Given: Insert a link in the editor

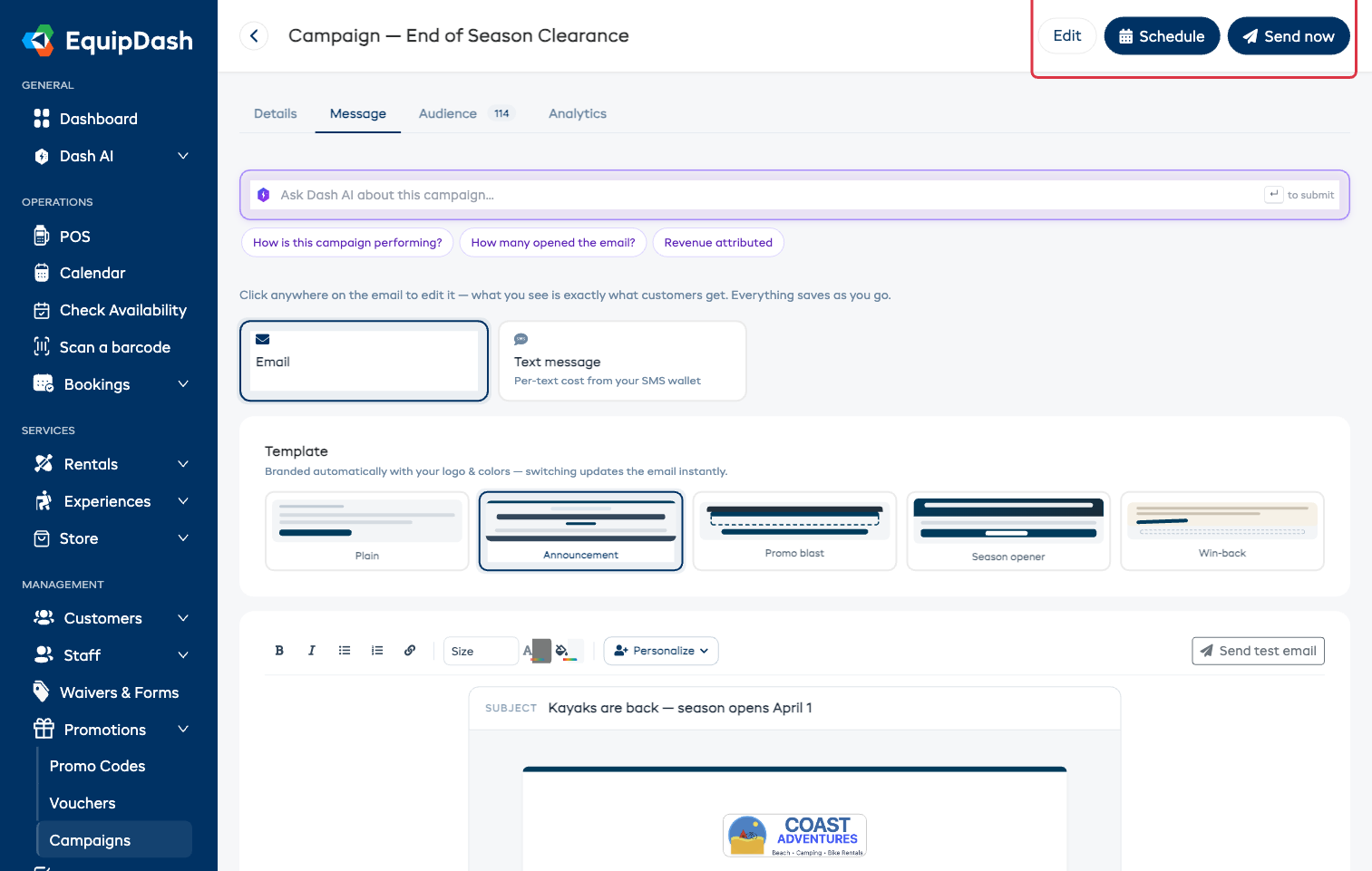Looking at the screenshot, I should (410, 651).
